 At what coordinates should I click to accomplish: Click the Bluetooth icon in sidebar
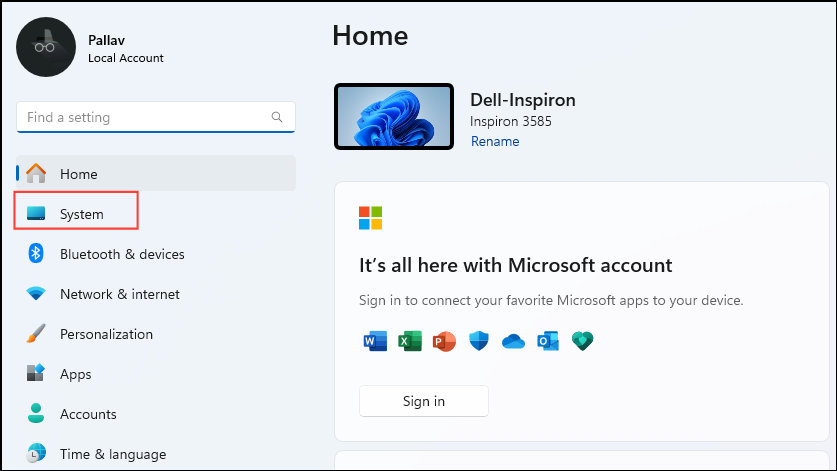pos(36,253)
